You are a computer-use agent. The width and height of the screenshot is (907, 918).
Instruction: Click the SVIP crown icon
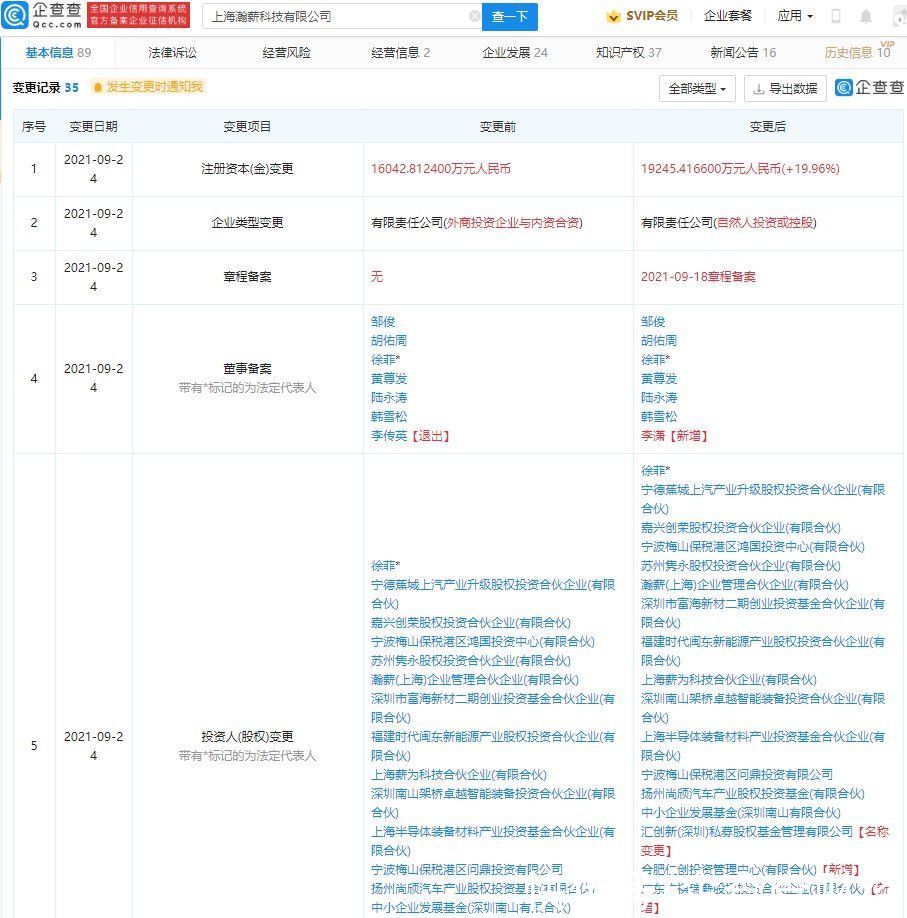point(613,16)
